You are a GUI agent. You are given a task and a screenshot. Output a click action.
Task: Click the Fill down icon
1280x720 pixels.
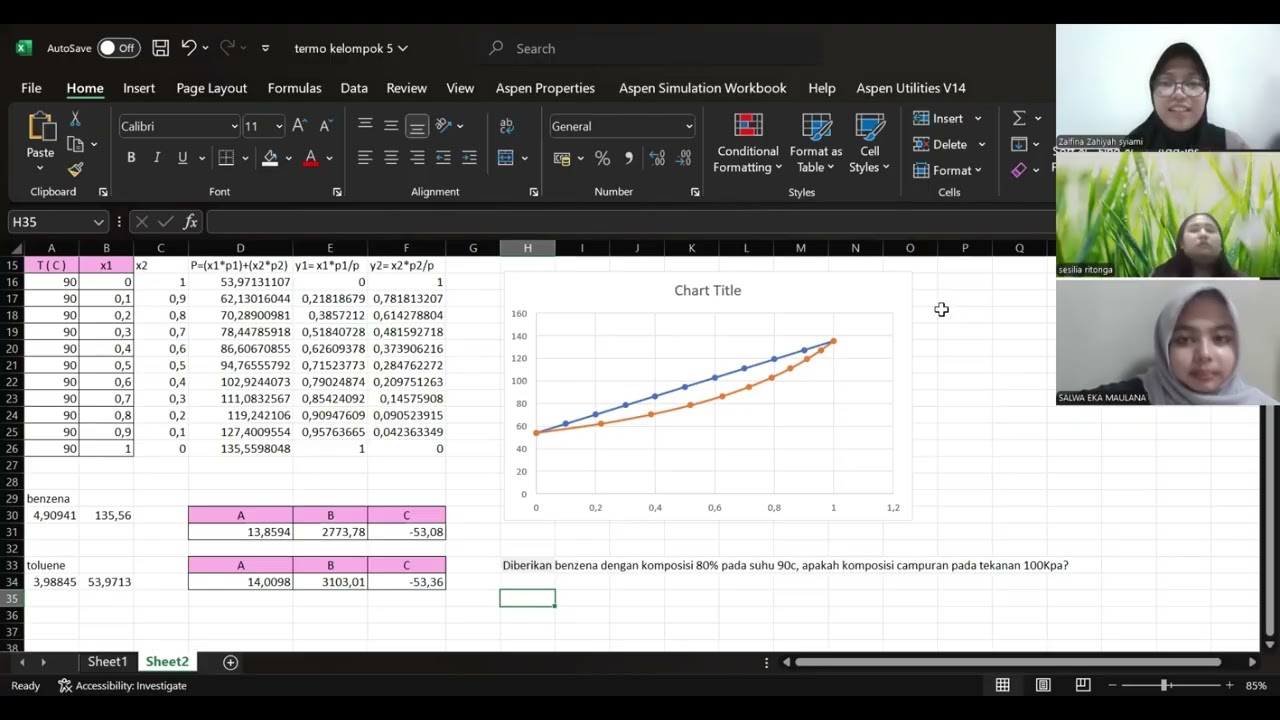point(1019,144)
